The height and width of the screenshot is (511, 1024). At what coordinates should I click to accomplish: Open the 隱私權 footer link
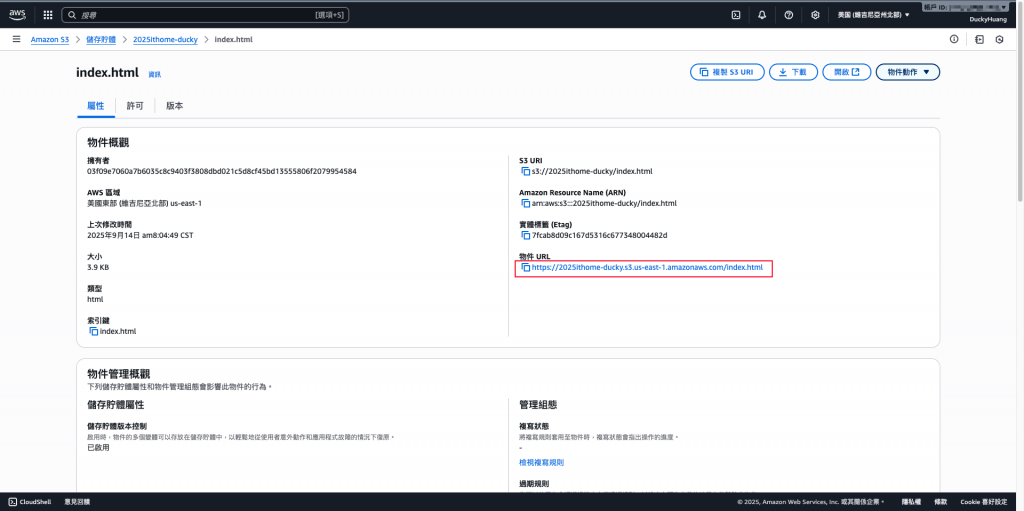point(911,502)
